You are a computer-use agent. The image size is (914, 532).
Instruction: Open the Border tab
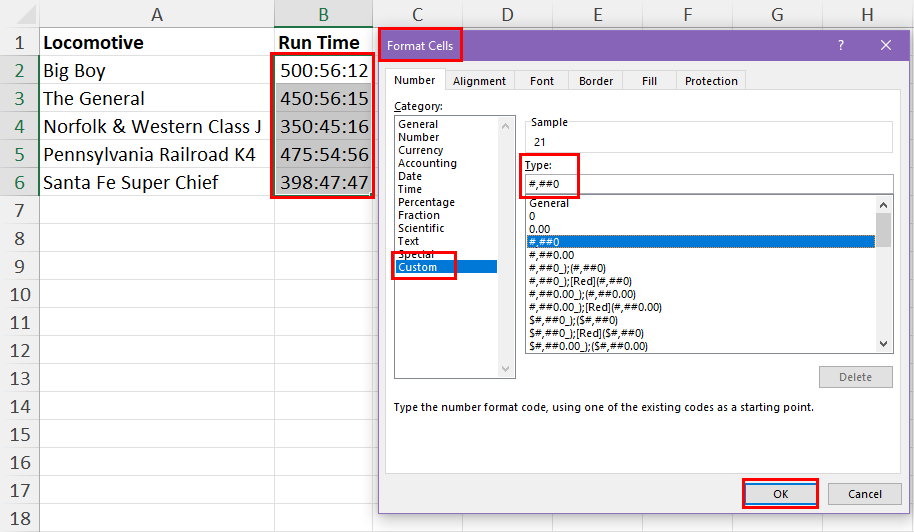(x=596, y=81)
